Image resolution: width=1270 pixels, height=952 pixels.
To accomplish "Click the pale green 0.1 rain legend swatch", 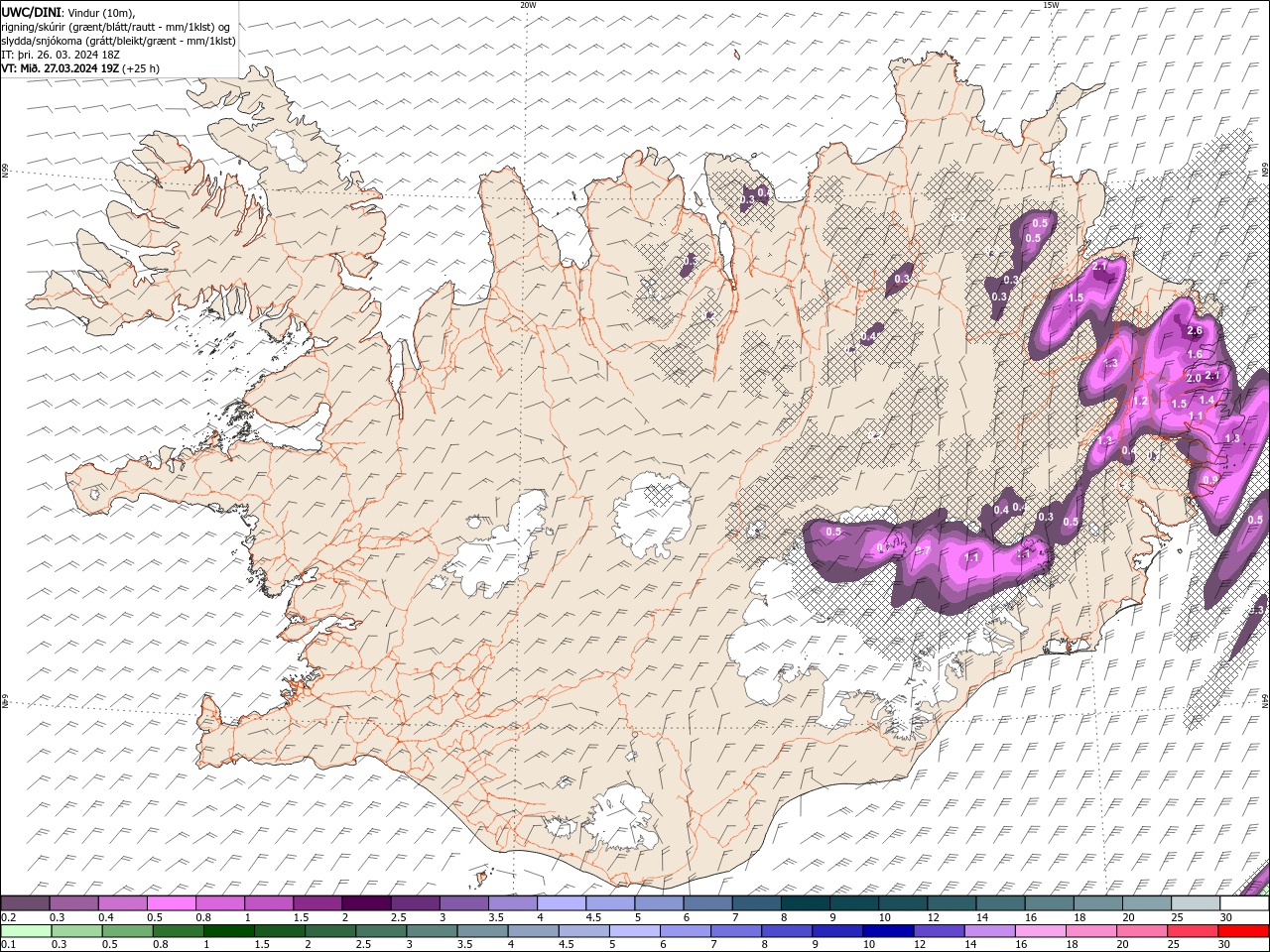I will coord(26,930).
